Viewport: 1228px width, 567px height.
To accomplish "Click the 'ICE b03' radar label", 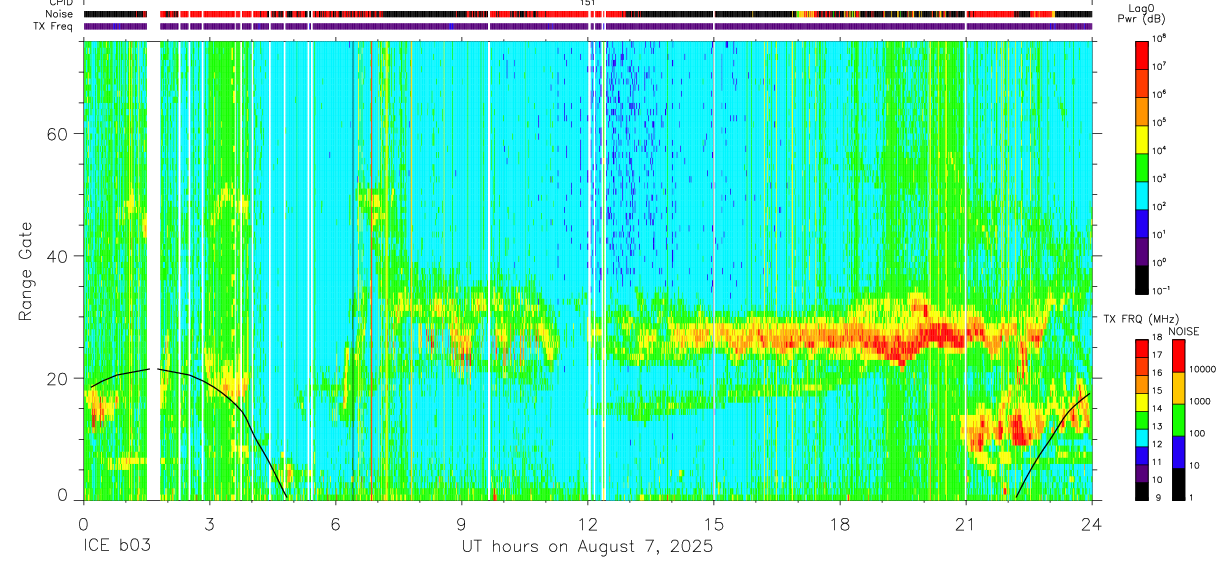I will [x=116, y=547].
